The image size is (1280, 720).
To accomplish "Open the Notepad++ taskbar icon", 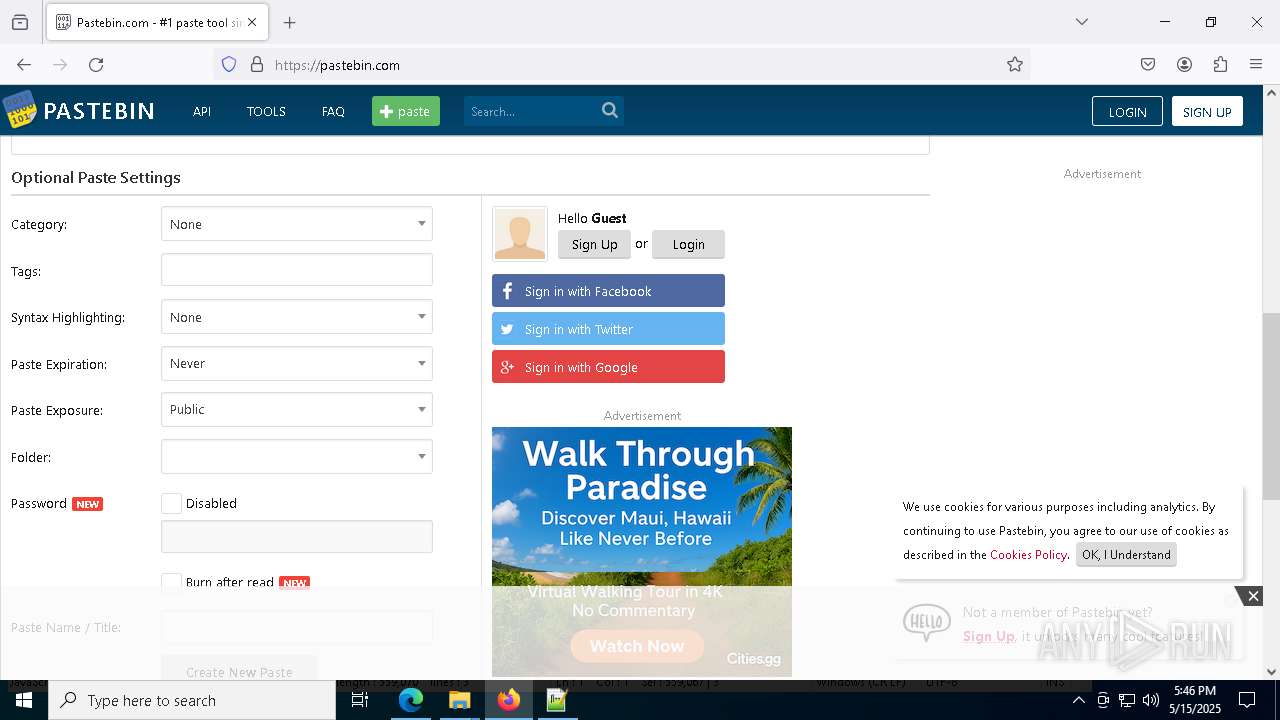I will pos(557,700).
